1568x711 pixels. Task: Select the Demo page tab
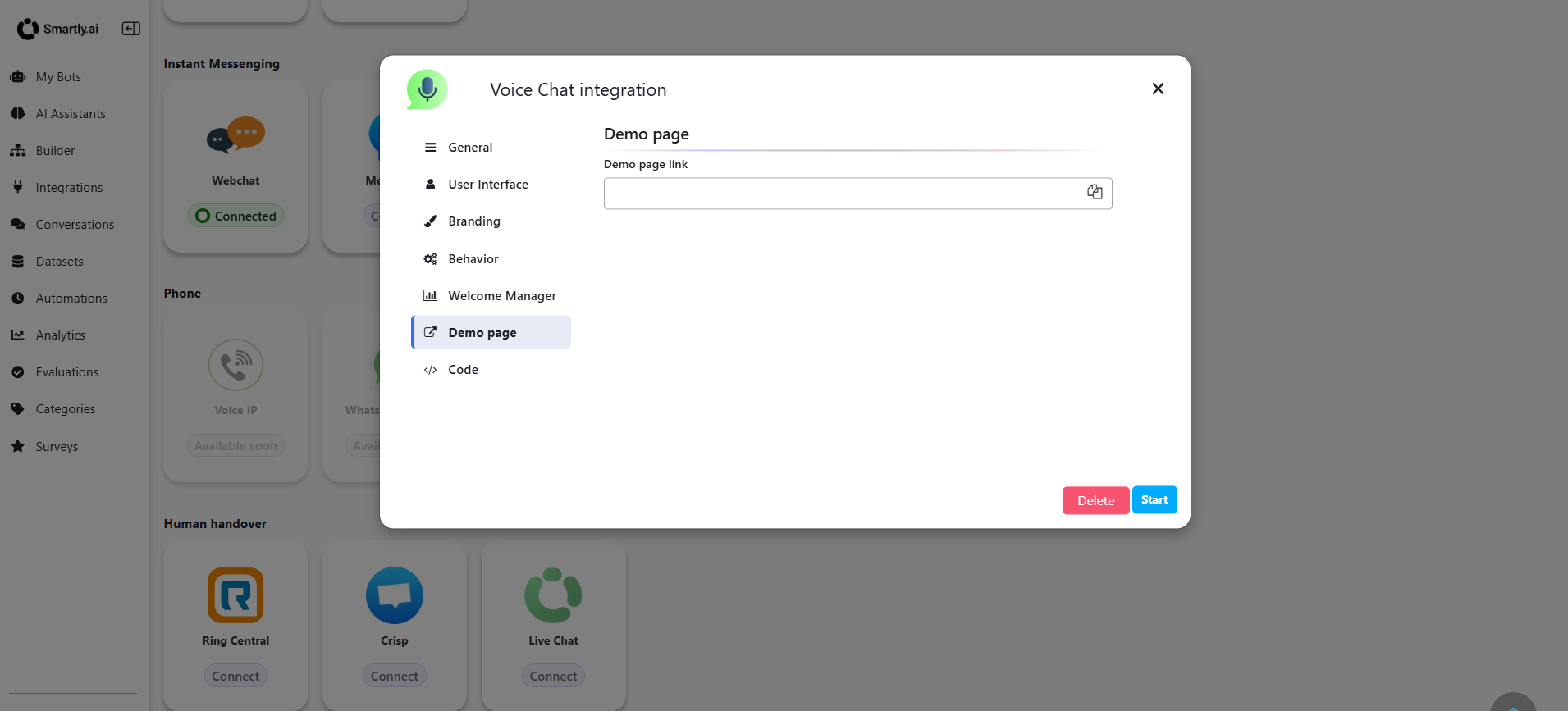[491, 332]
